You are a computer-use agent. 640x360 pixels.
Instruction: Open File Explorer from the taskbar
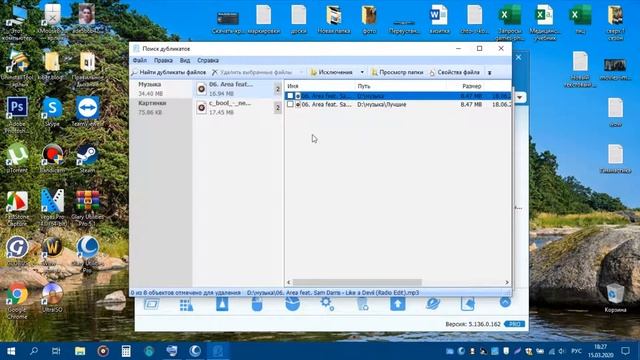tap(80, 351)
